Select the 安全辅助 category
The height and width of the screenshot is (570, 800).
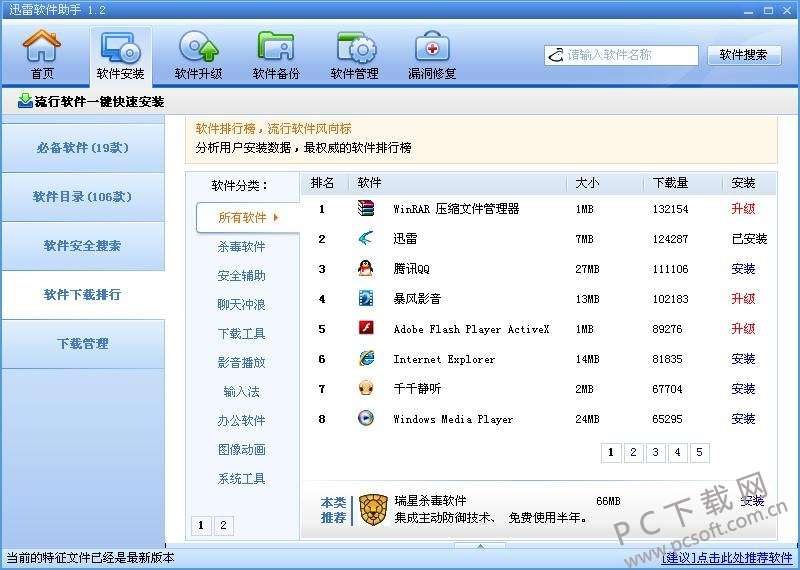click(x=241, y=276)
